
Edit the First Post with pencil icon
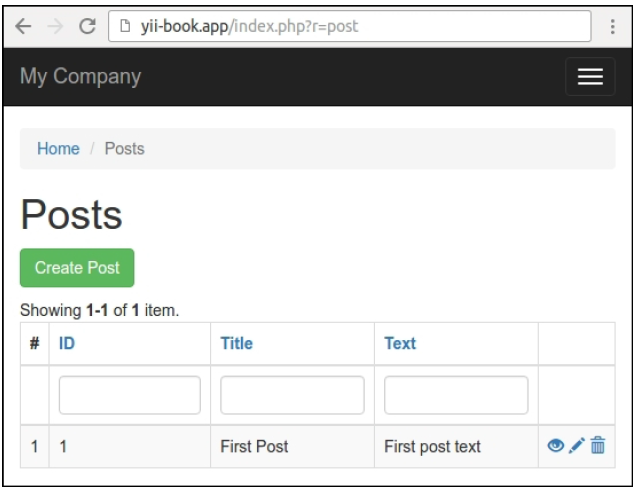click(576, 446)
